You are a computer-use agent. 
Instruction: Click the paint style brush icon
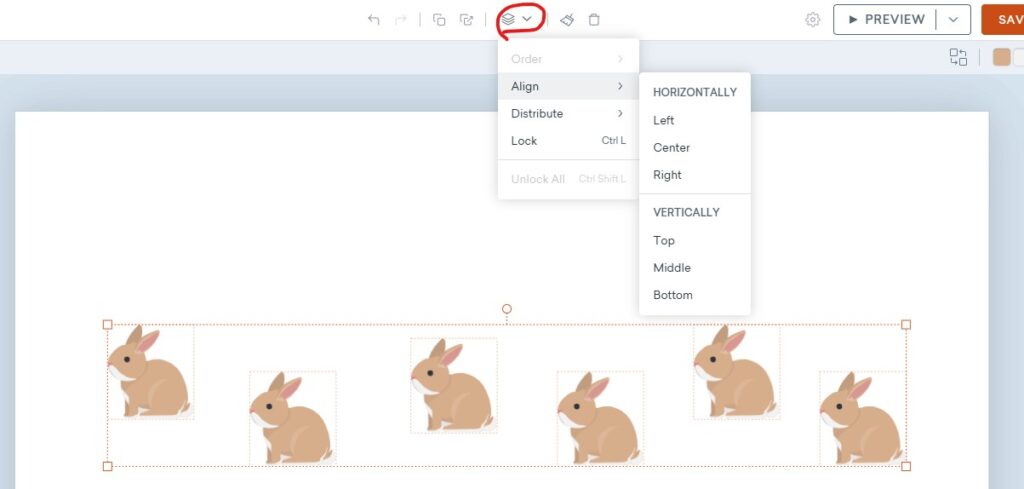click(567, 20)
